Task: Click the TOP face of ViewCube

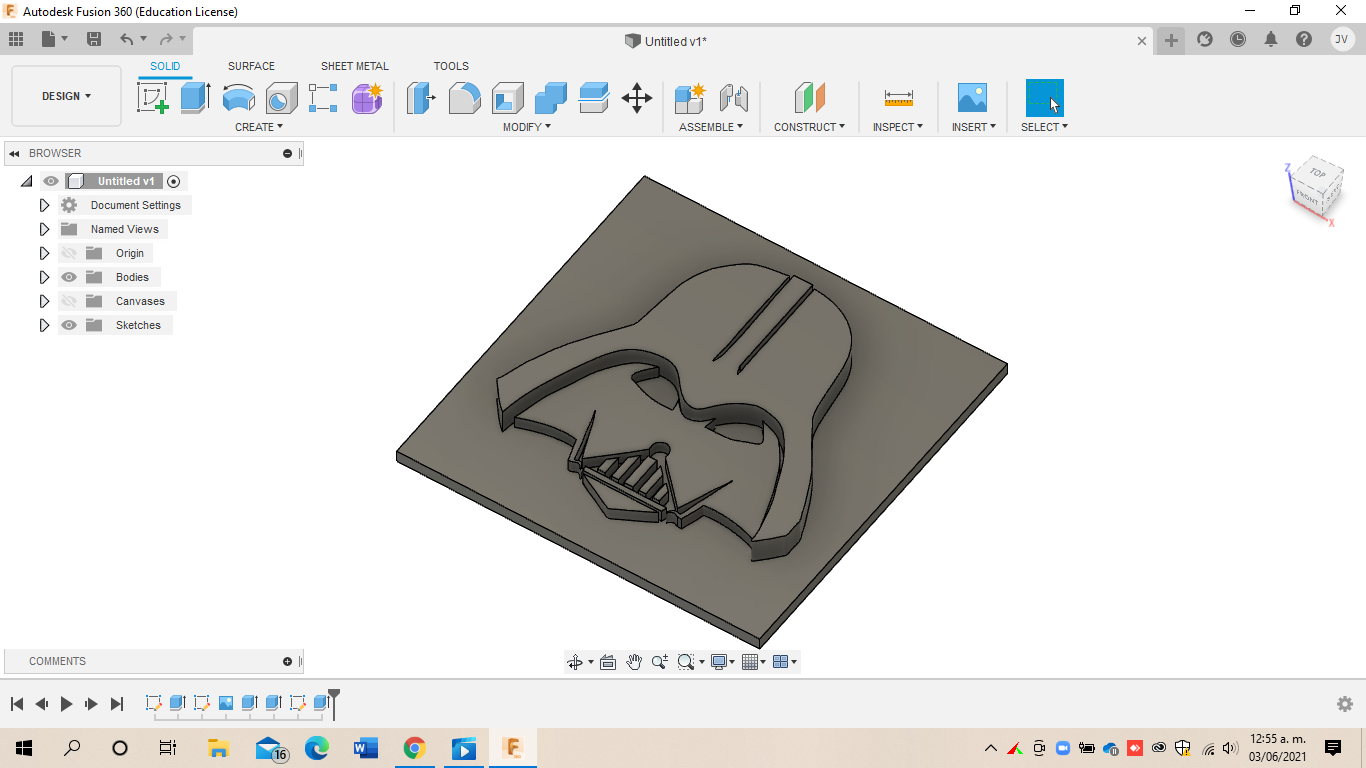Action: pyautogui.click(x=1318, y=173)
